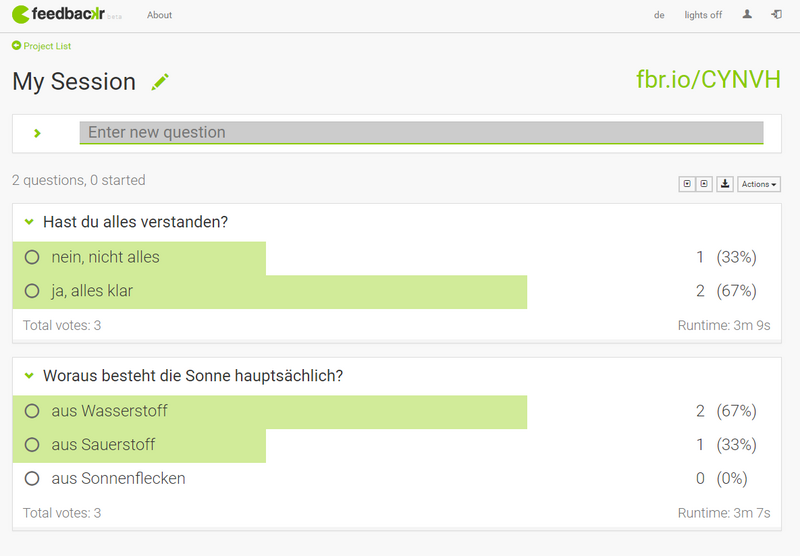Click the login arrow icon in header
This screenshot has width=800, height=556.
click(x=776, y=15)
